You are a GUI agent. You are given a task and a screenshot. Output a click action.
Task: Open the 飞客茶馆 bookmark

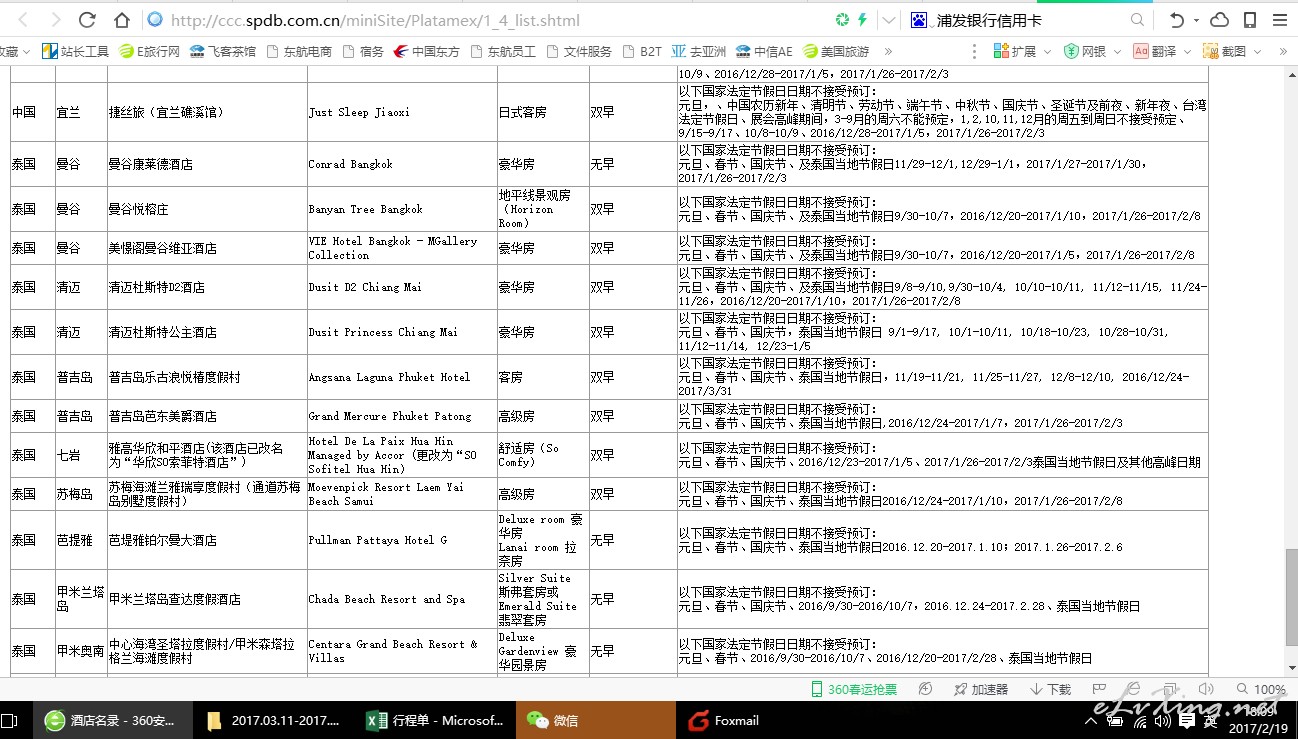pos(222,51)
